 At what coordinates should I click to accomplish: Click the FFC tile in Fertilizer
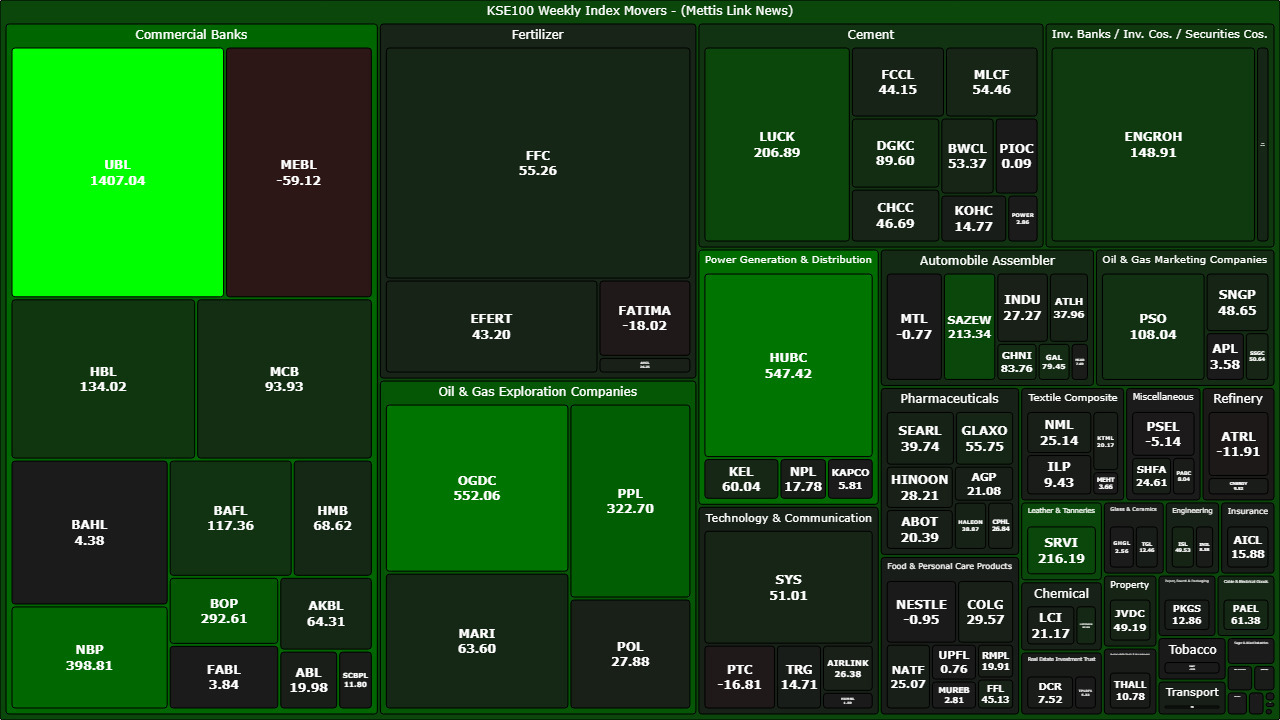coord(538,163)
